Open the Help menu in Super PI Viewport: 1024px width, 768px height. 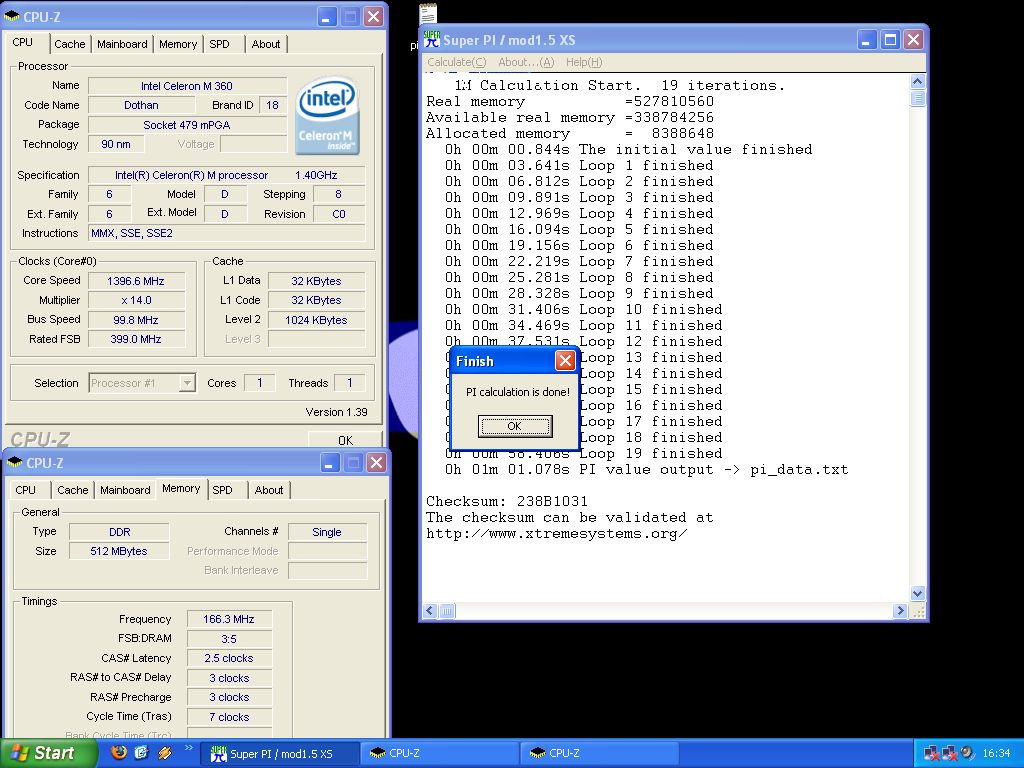pos(584,62)
